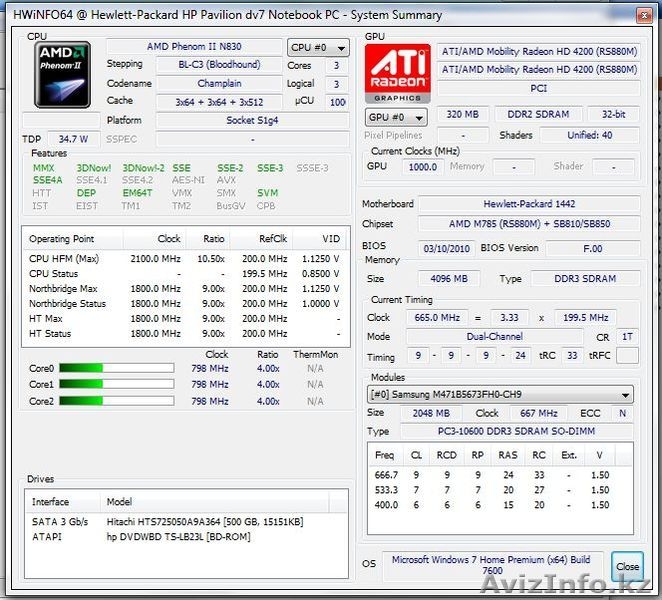Click the EM64T feature flag
Image resolution: width=662 pixels, height=600 pixels.
click(x=137, y=193)
